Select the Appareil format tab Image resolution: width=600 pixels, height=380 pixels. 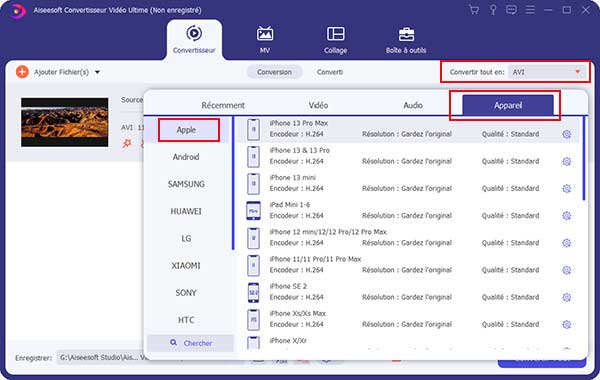(508, 105)
